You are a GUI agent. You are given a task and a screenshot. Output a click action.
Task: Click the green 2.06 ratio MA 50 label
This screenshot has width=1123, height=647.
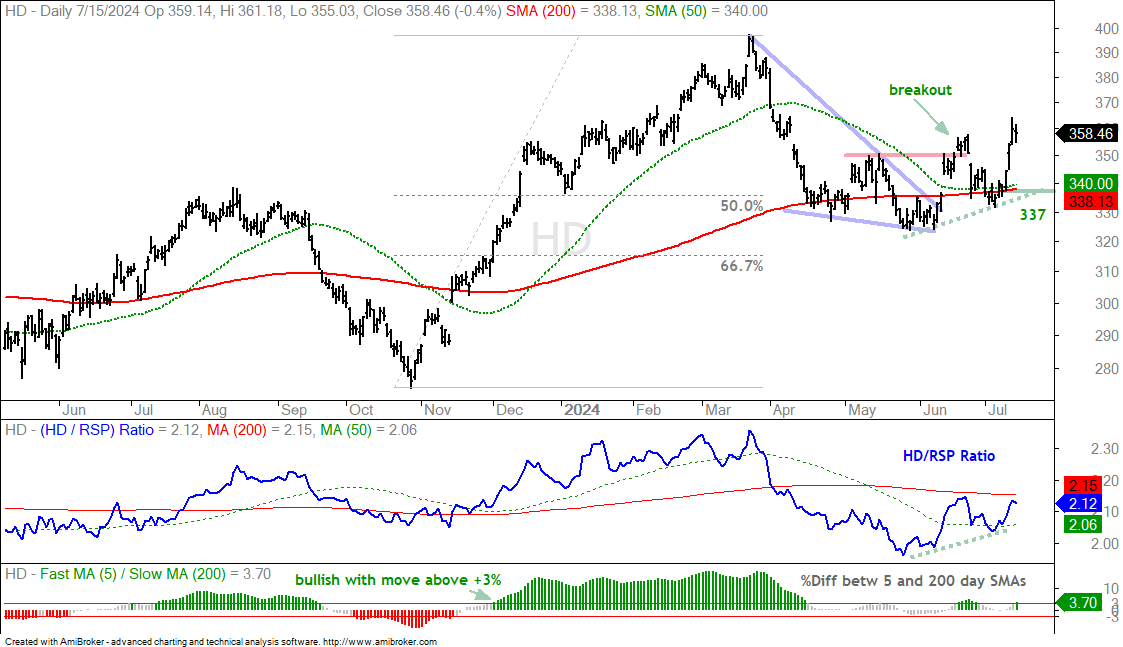click(x=1081, y=524)
